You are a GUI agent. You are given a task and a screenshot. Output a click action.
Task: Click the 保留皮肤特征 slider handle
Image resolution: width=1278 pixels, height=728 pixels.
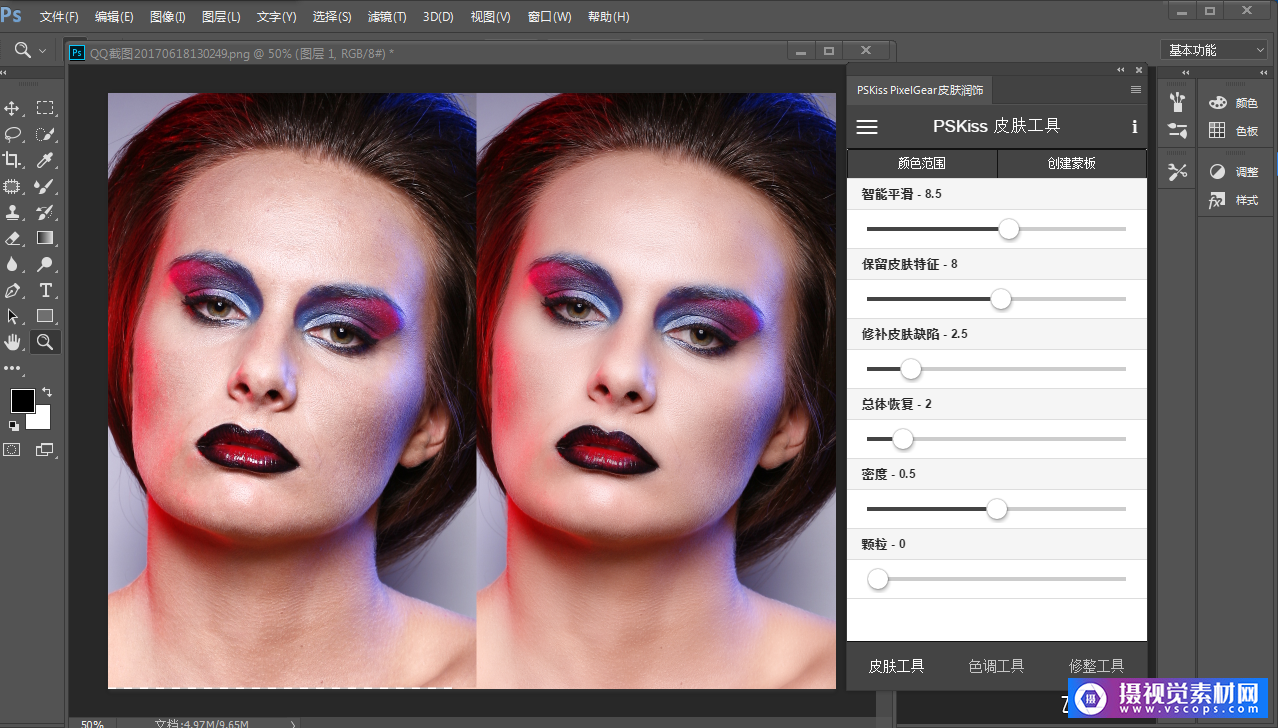tap(1001, 299)
